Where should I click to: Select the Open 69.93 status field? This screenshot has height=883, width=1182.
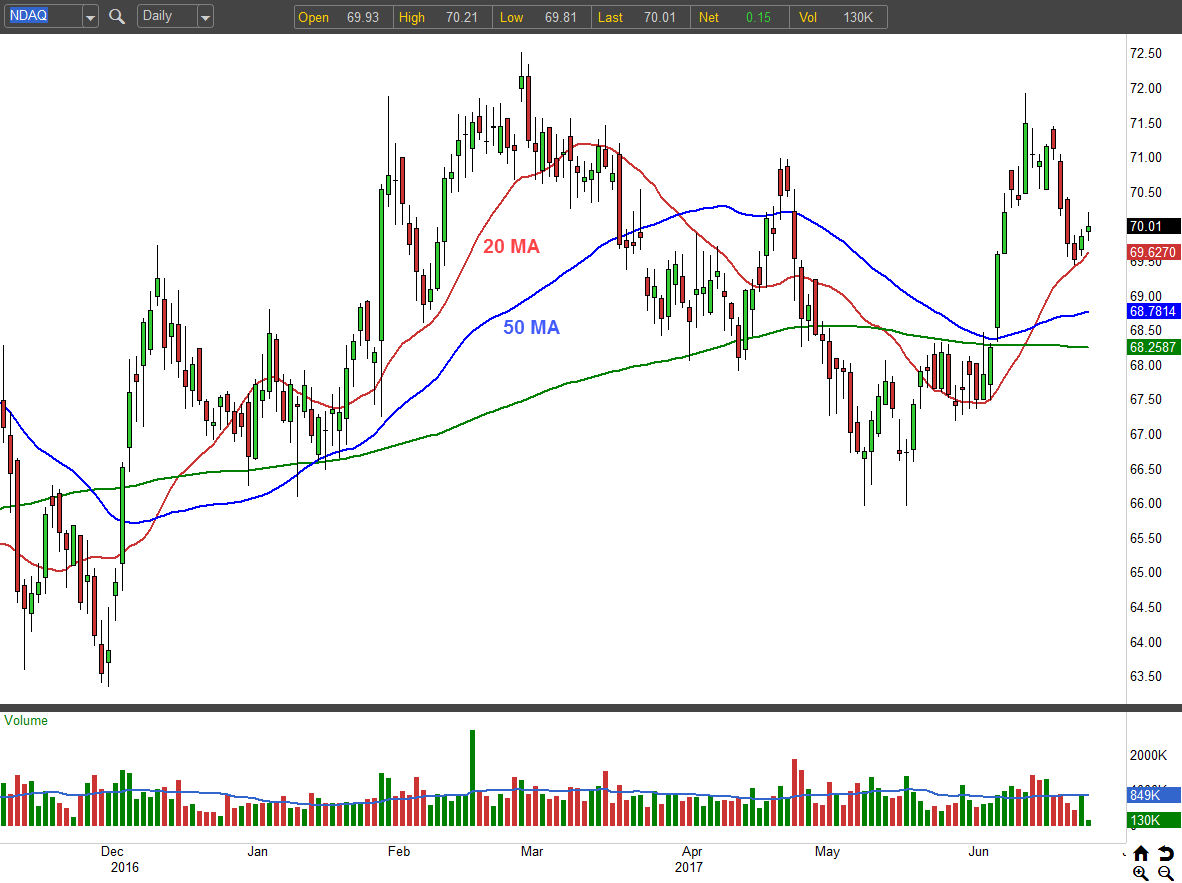coord(340,17)
